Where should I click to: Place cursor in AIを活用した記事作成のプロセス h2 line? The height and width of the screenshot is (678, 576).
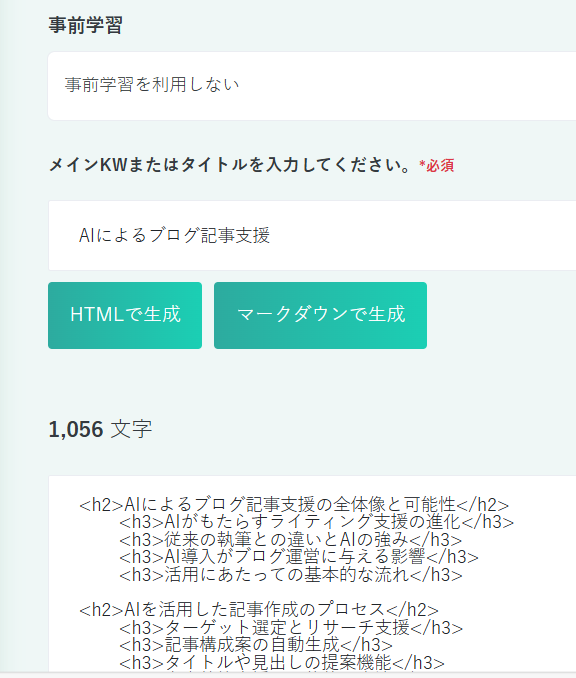pos(259,610)
